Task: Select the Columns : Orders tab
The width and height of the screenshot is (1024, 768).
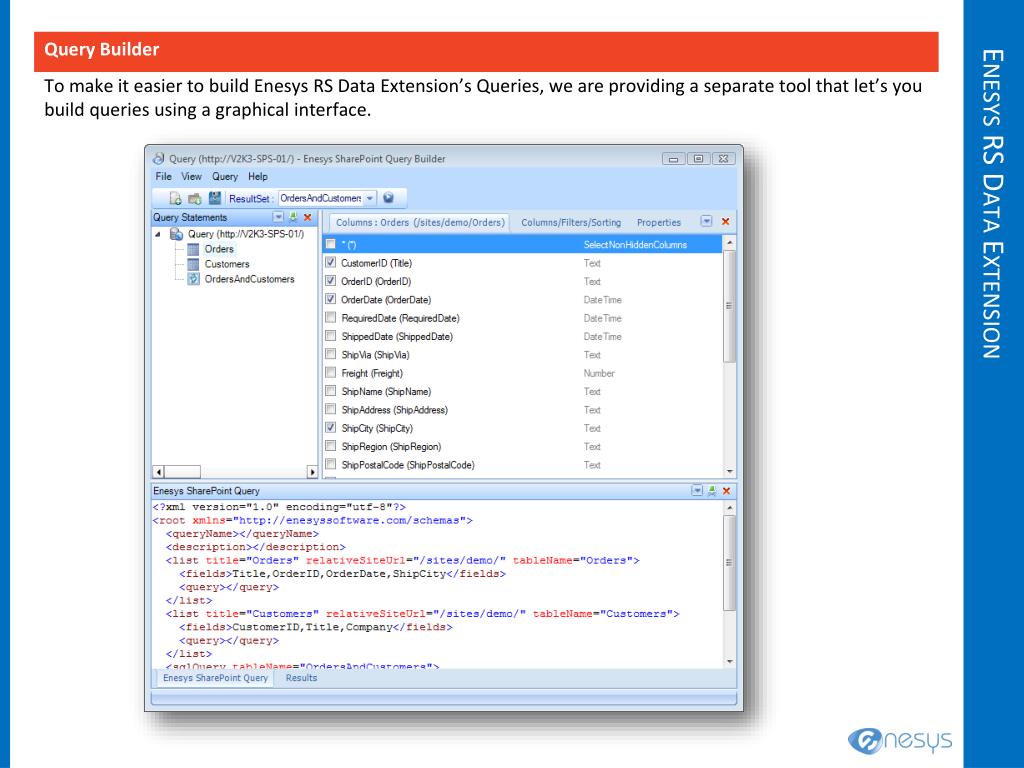Action: click(420, 223)
